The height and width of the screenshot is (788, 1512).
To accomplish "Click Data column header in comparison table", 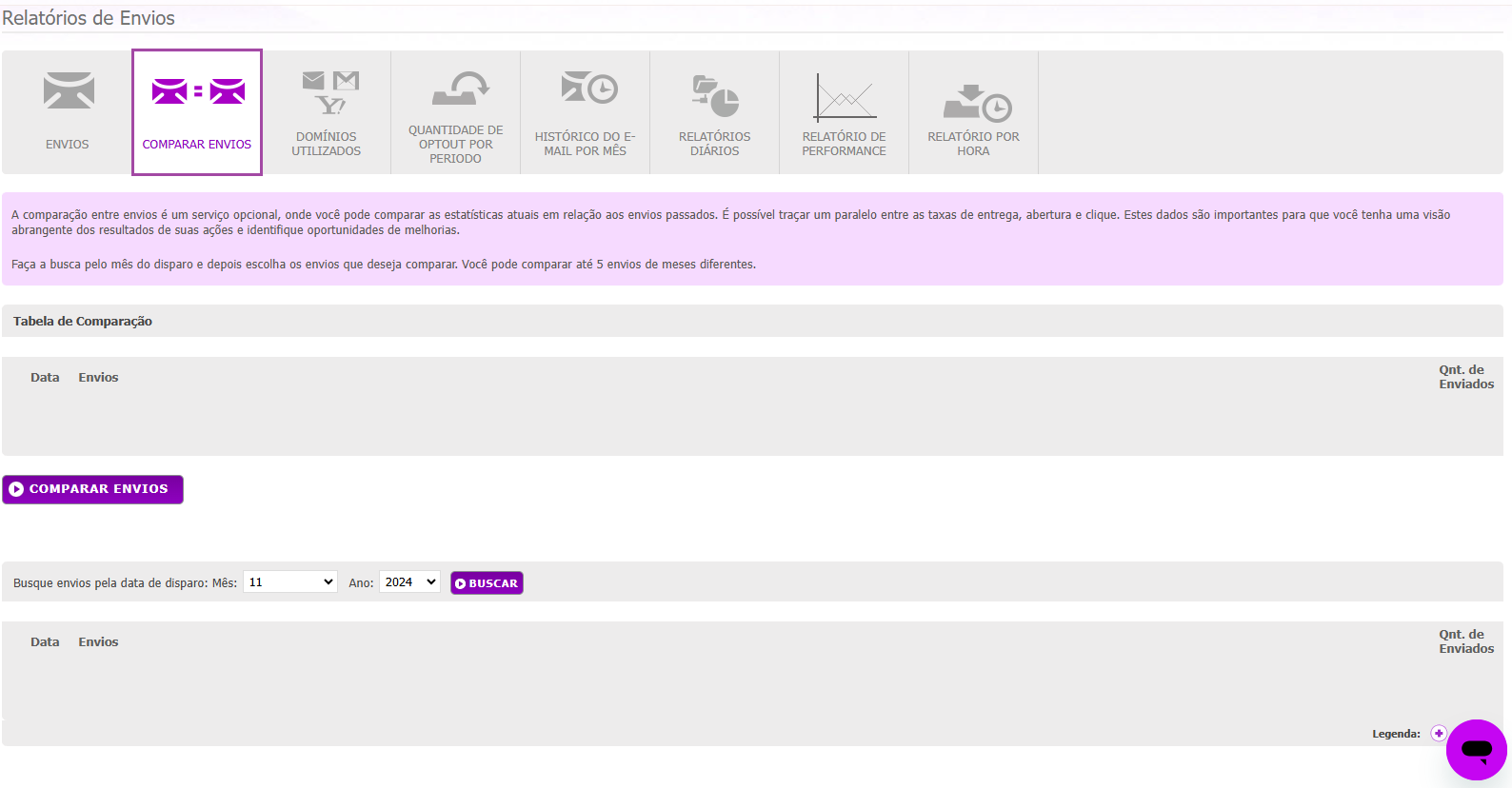I will [45, 378].
